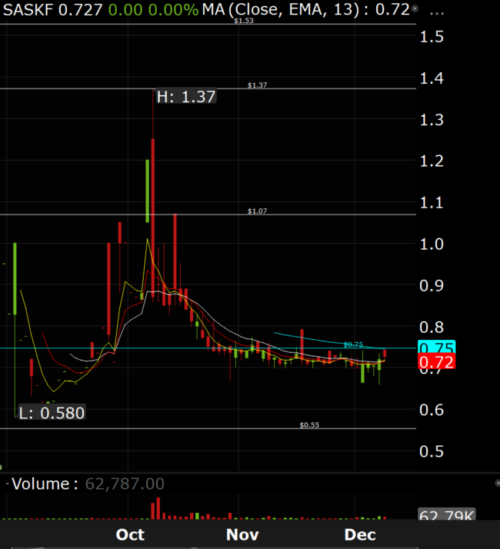Screen dimensions: 500x549
Task: Click the L: 0.580 low marker
Action: pyautogui.click(x=51, y=413)
